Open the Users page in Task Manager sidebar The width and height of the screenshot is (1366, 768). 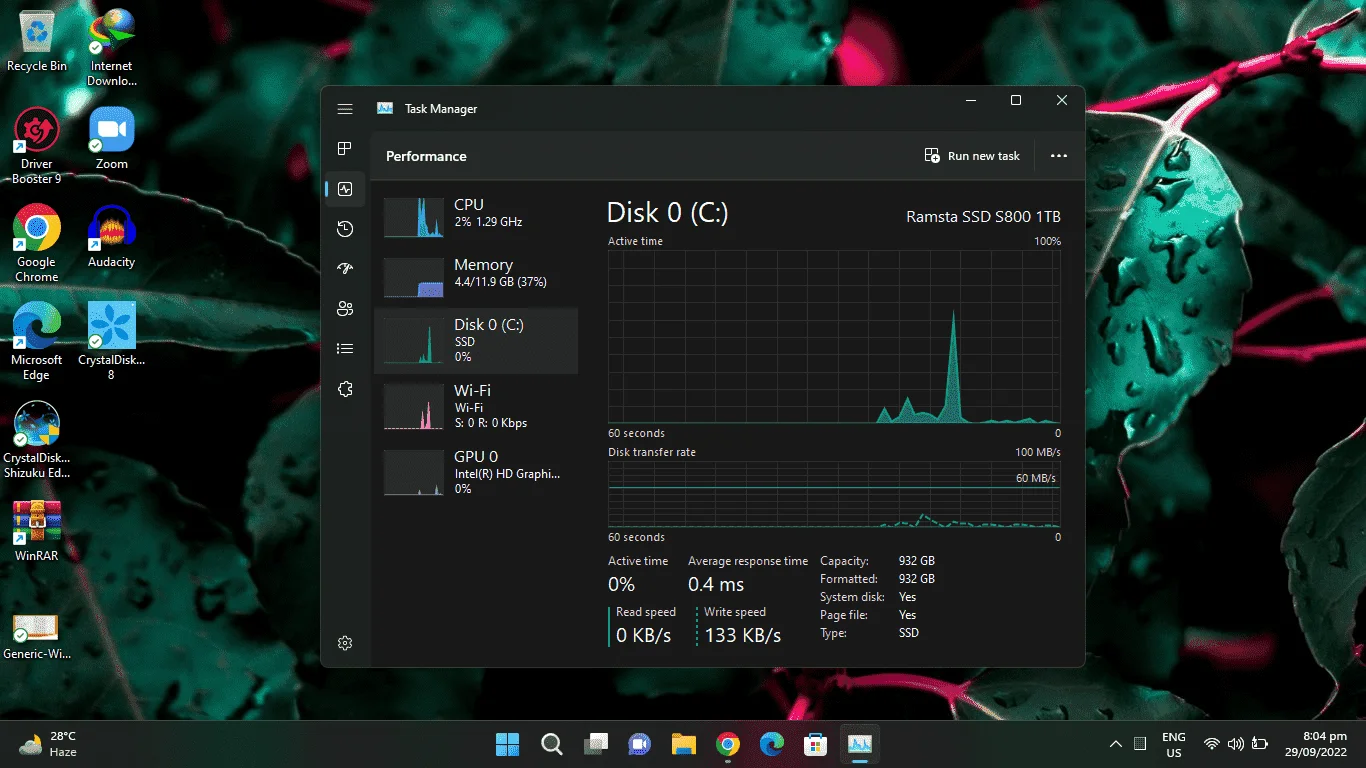(345, 309)
